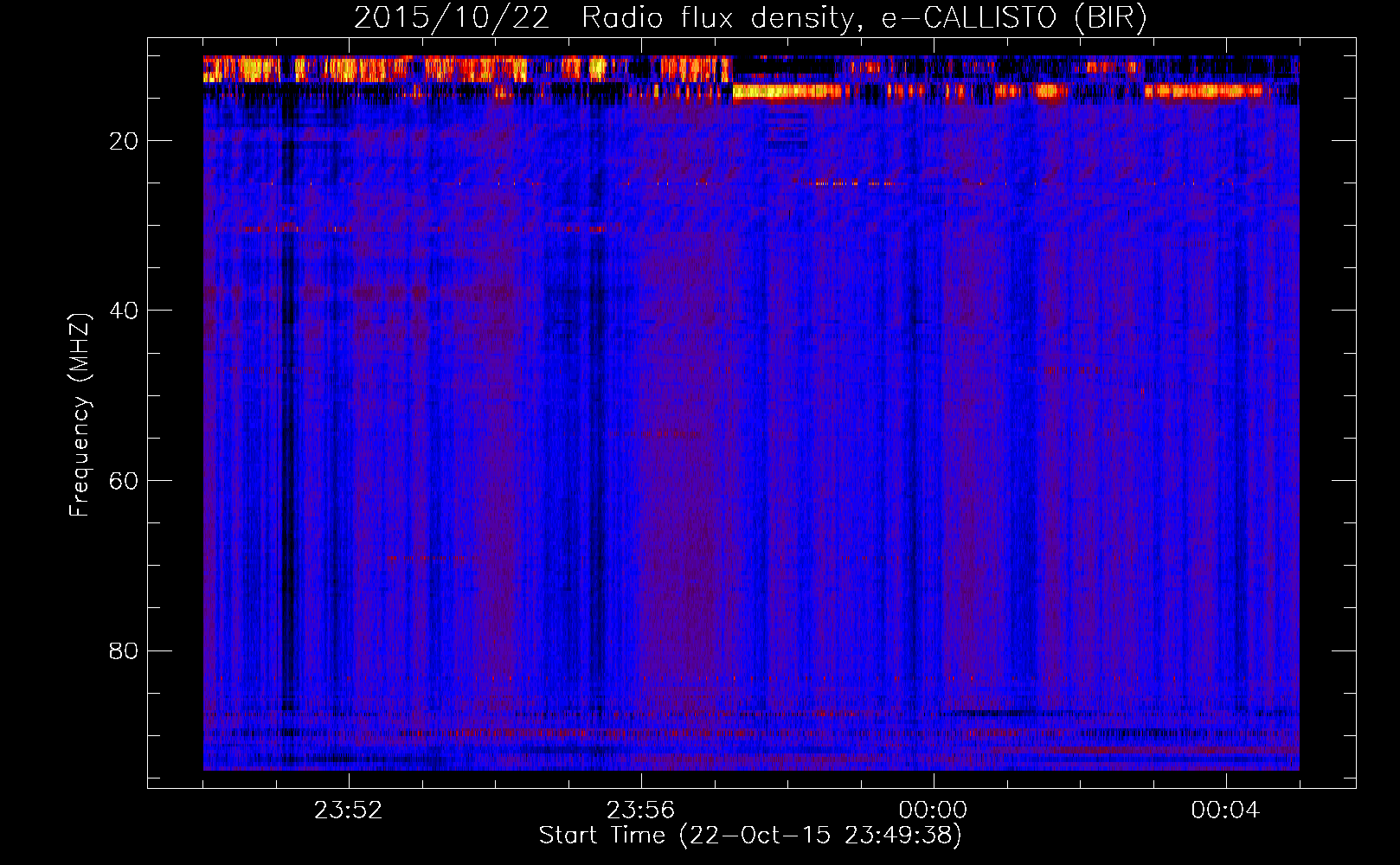Click the plot title '2015/10/22 Radio flux density, e-CALLISTO (BIR)'
Image resolution: width=1400 pixels, height=865 pixels.
point(750,18)
